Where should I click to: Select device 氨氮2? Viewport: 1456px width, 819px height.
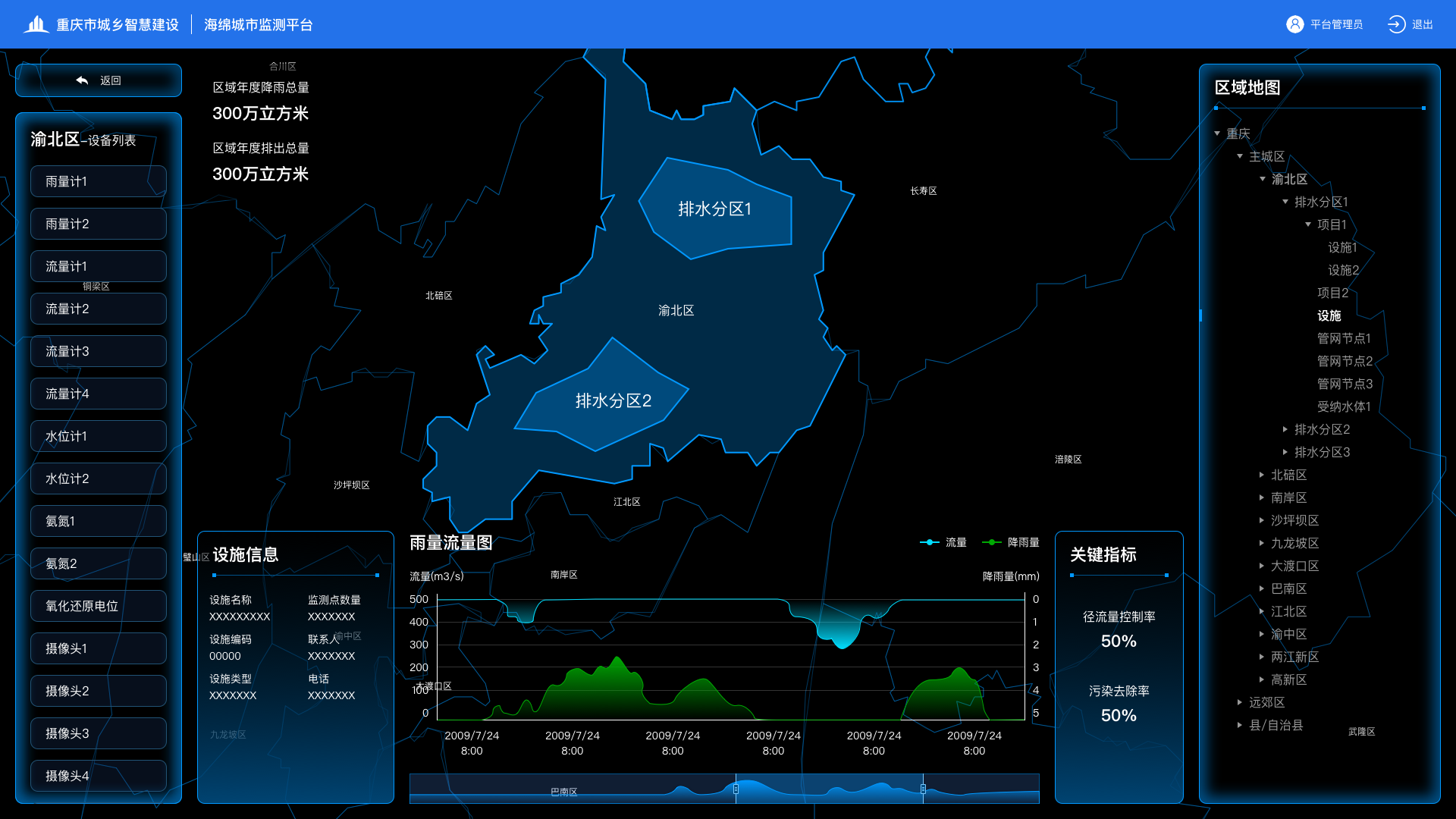click(x=99, y=563)
